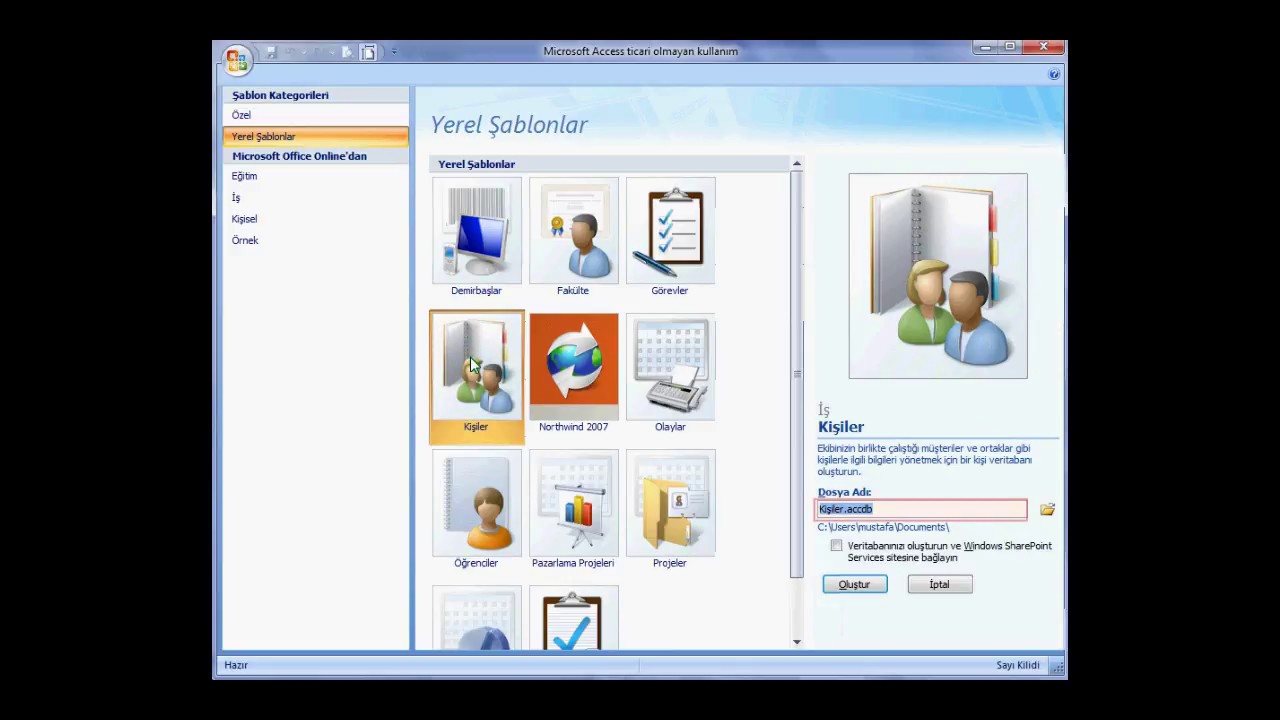Click the template list scroll up arrow

(x=797, y=163)
